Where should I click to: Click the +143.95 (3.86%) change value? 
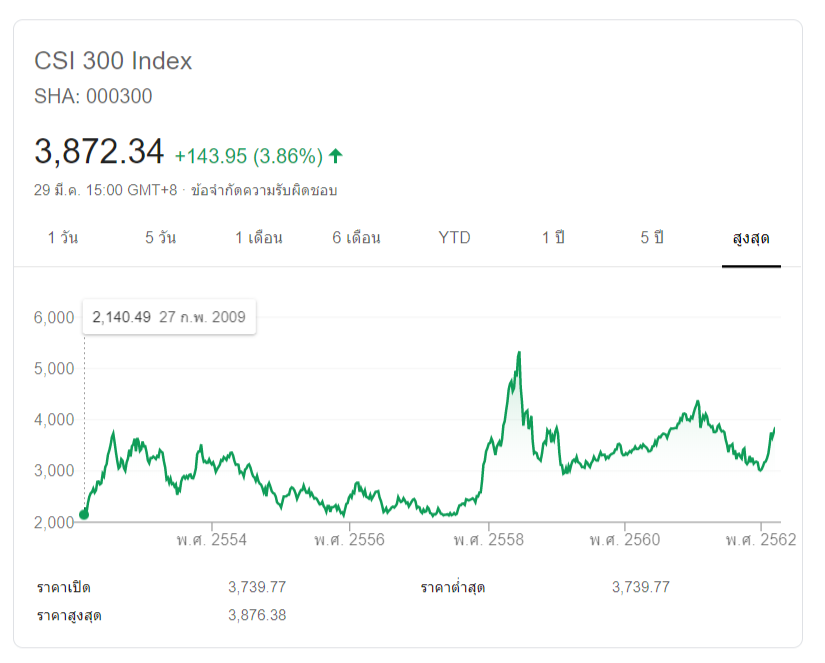pyautogui.click(x=248, y=156)
